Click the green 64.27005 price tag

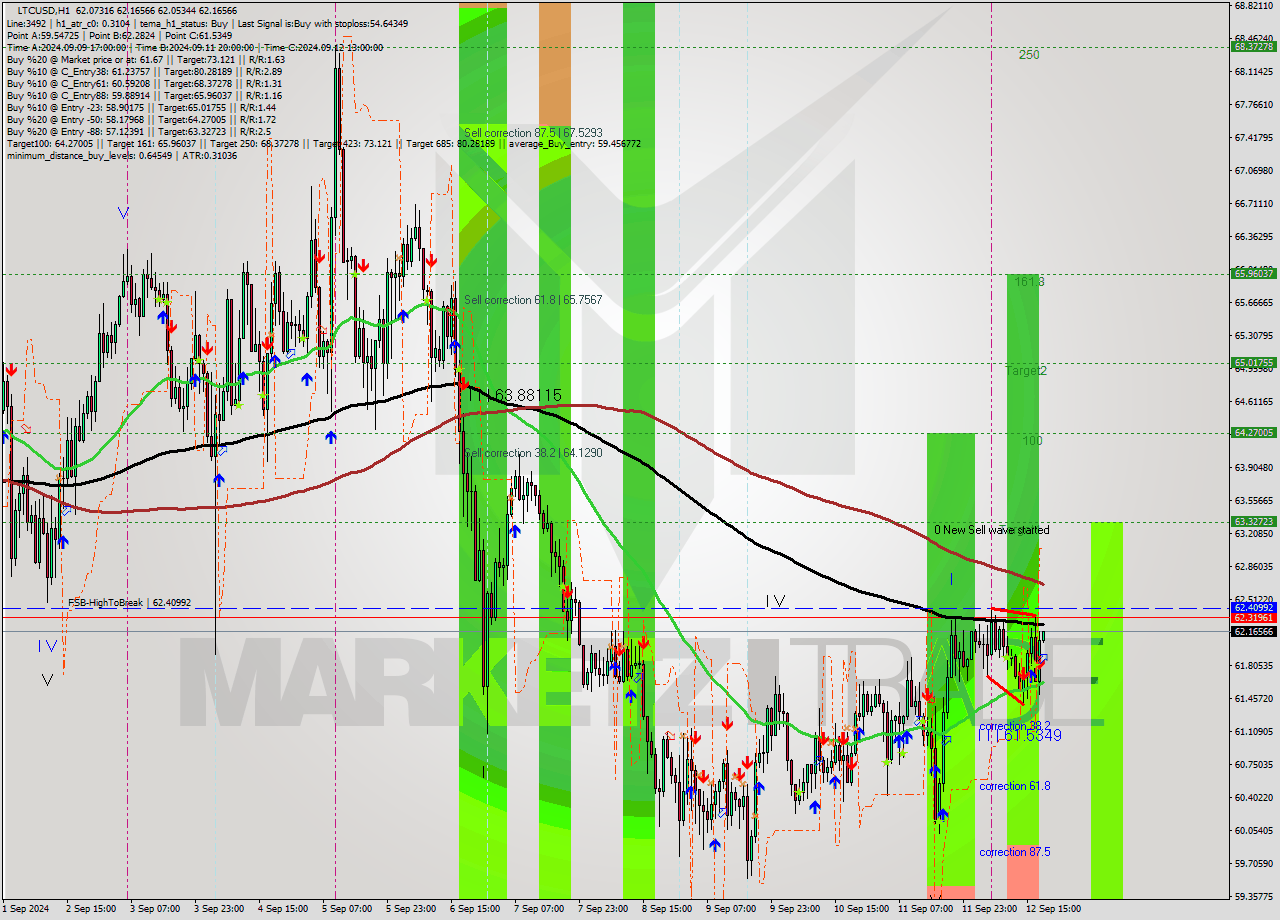pos(1253,433)
